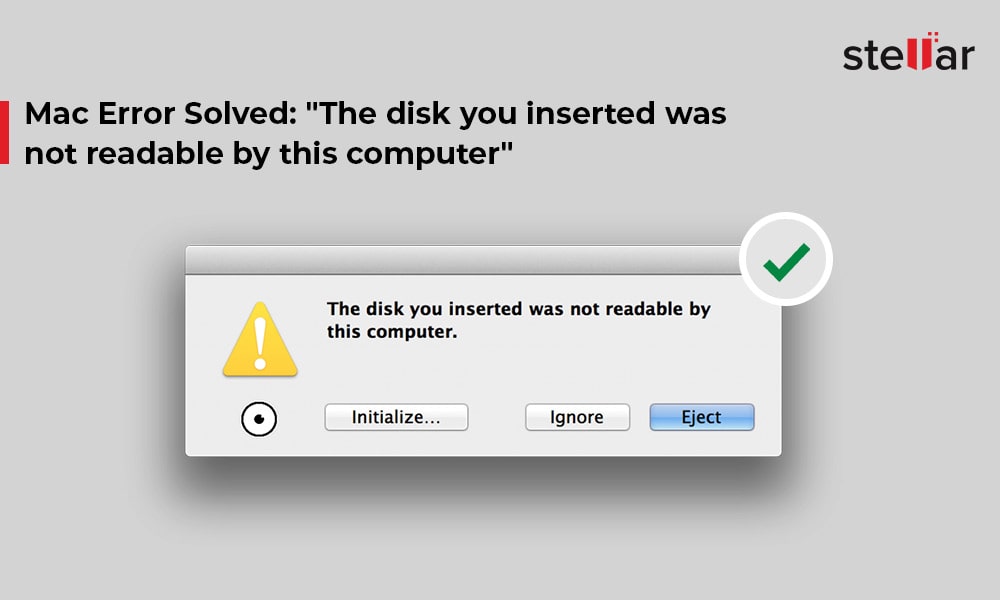Screen dimensions: 1000x600
Task: Click the red book symbol in Stellar logo
Action: tap(920, 54)
